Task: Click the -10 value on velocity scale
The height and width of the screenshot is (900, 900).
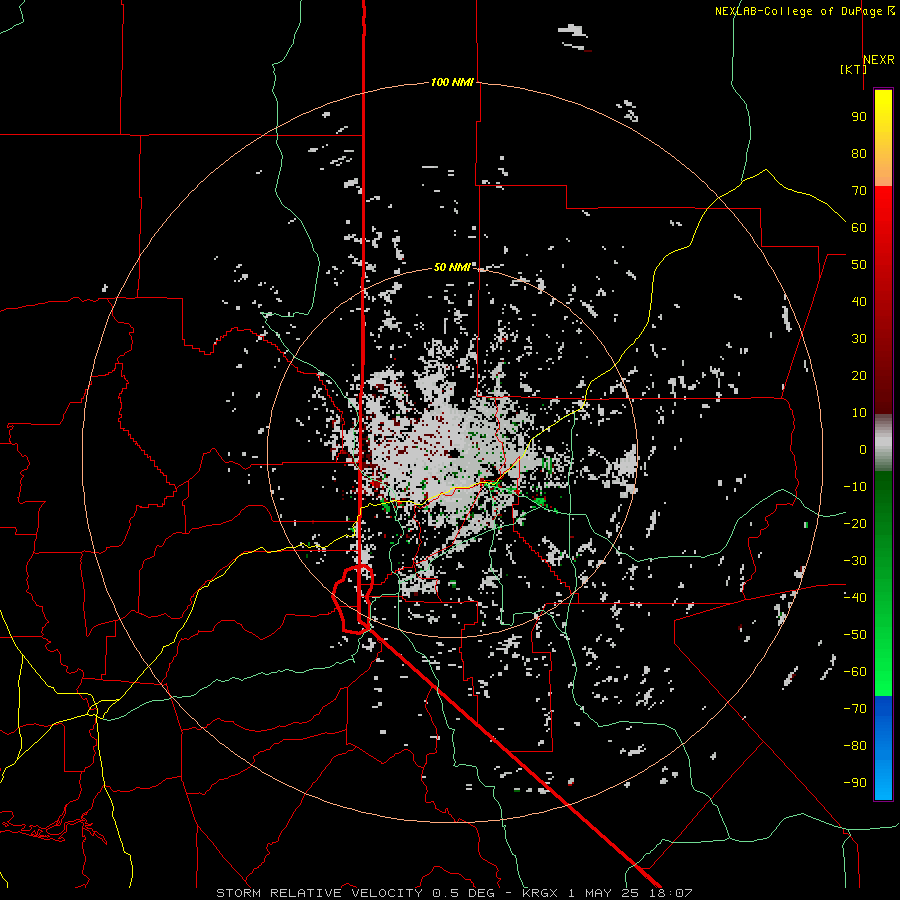Action: [x=855, y=487]
